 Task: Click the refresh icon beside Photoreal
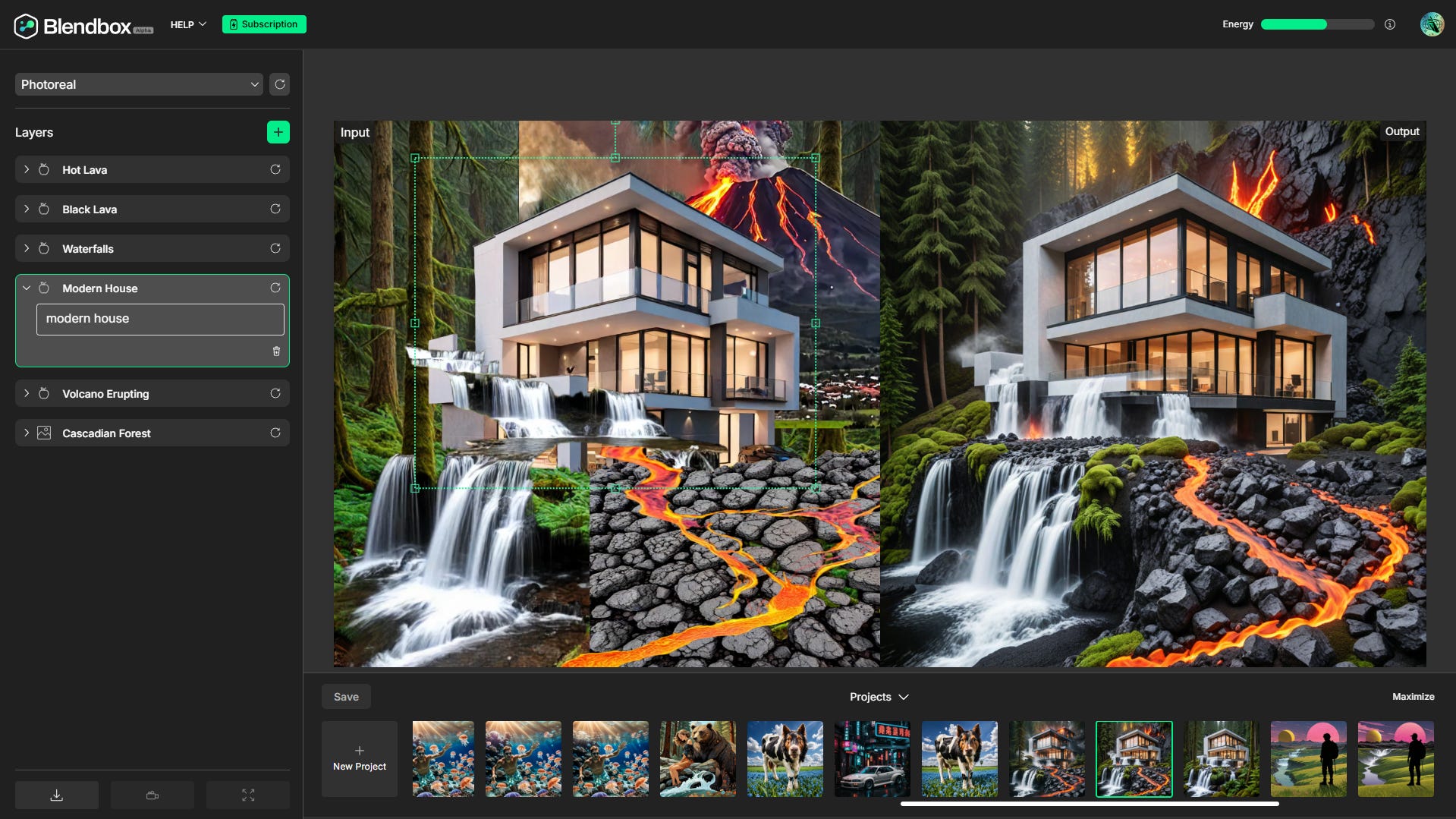(279, 84)
